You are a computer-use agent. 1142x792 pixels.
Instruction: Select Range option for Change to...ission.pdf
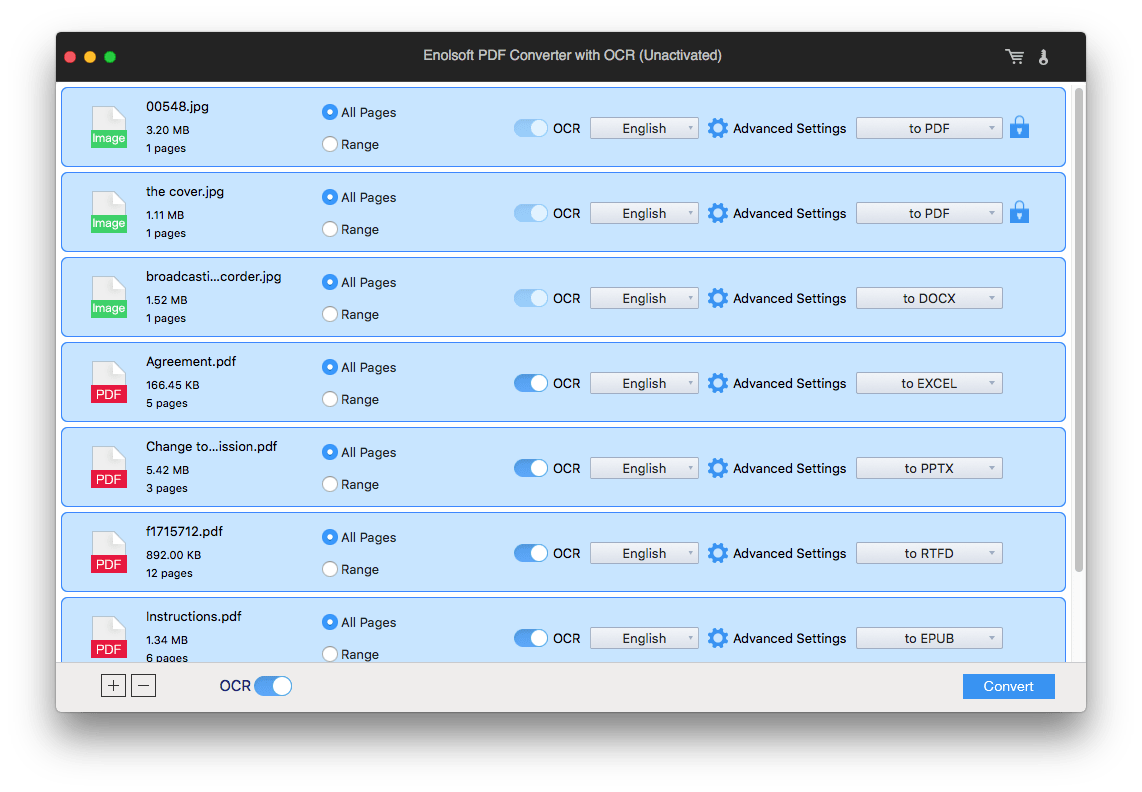coord(330,484)
